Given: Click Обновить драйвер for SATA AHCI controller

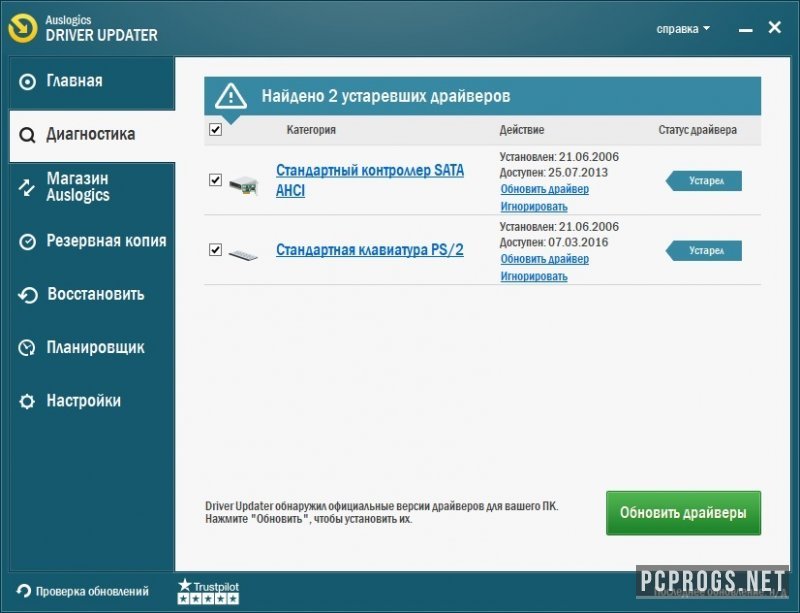Looking at the screenshot, I should 544,189.
